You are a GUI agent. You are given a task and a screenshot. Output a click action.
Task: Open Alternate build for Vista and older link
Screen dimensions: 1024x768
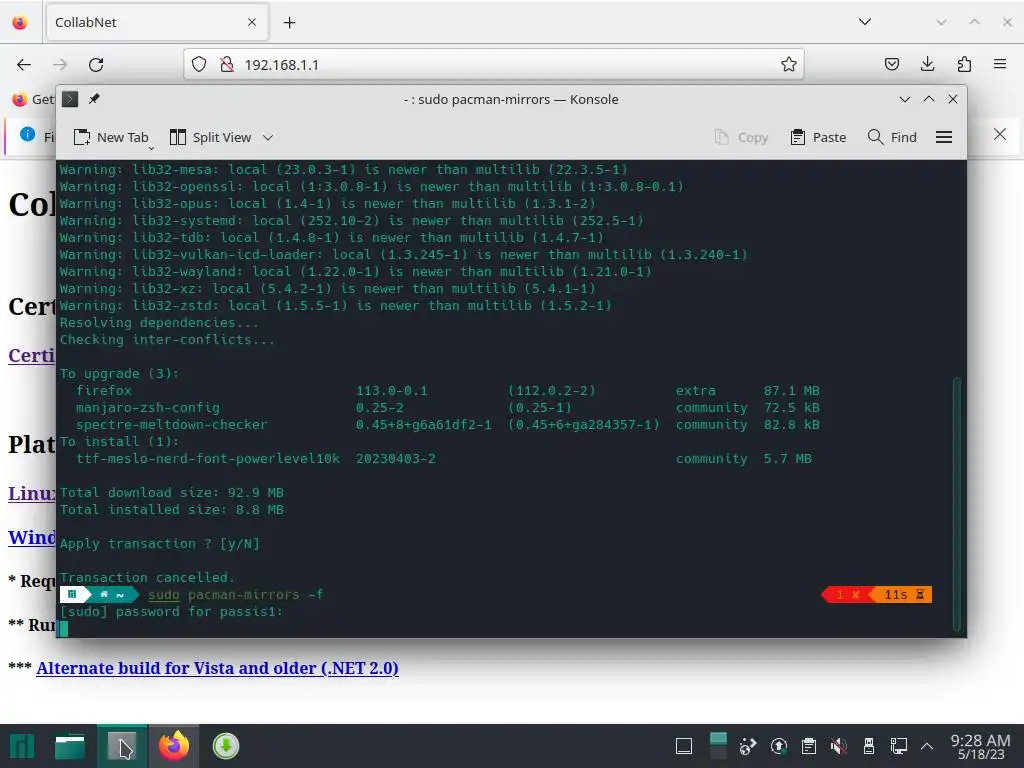pyautogui.click(x=217, y=668)
